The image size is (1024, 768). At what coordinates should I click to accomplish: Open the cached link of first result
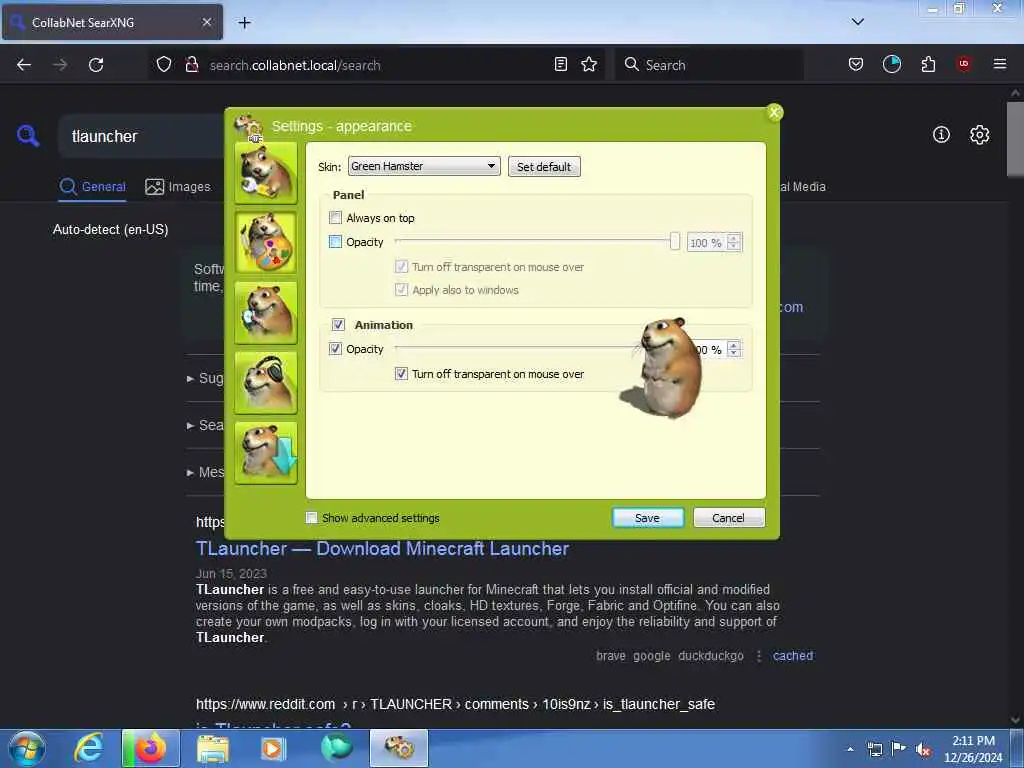793,656
